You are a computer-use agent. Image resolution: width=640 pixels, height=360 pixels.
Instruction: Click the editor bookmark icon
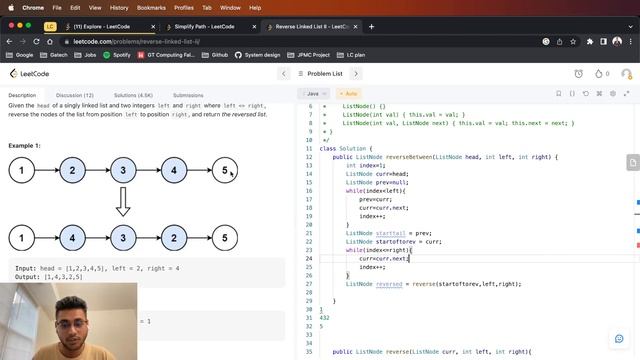pyautogui.click(x=558, y=93)
